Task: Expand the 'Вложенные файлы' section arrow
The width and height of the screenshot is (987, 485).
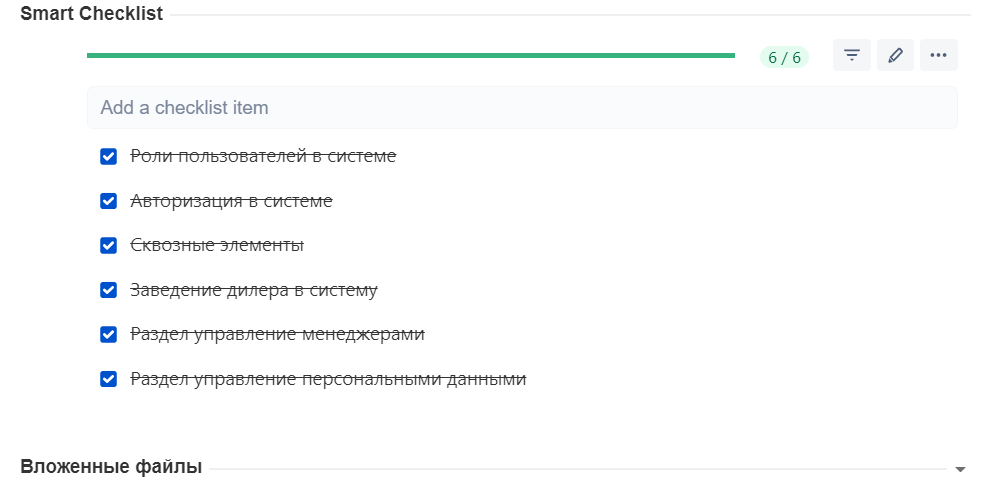Action: pos(960,469)
